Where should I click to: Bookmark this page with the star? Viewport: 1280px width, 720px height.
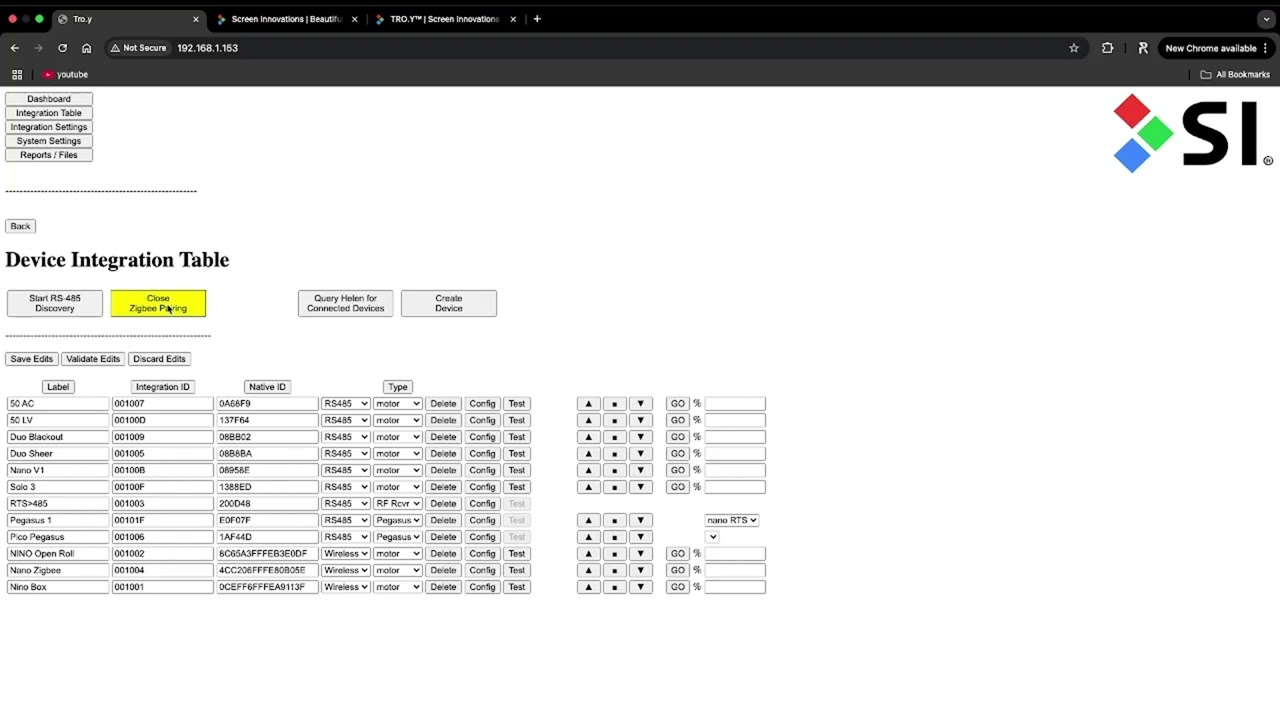1074,48
